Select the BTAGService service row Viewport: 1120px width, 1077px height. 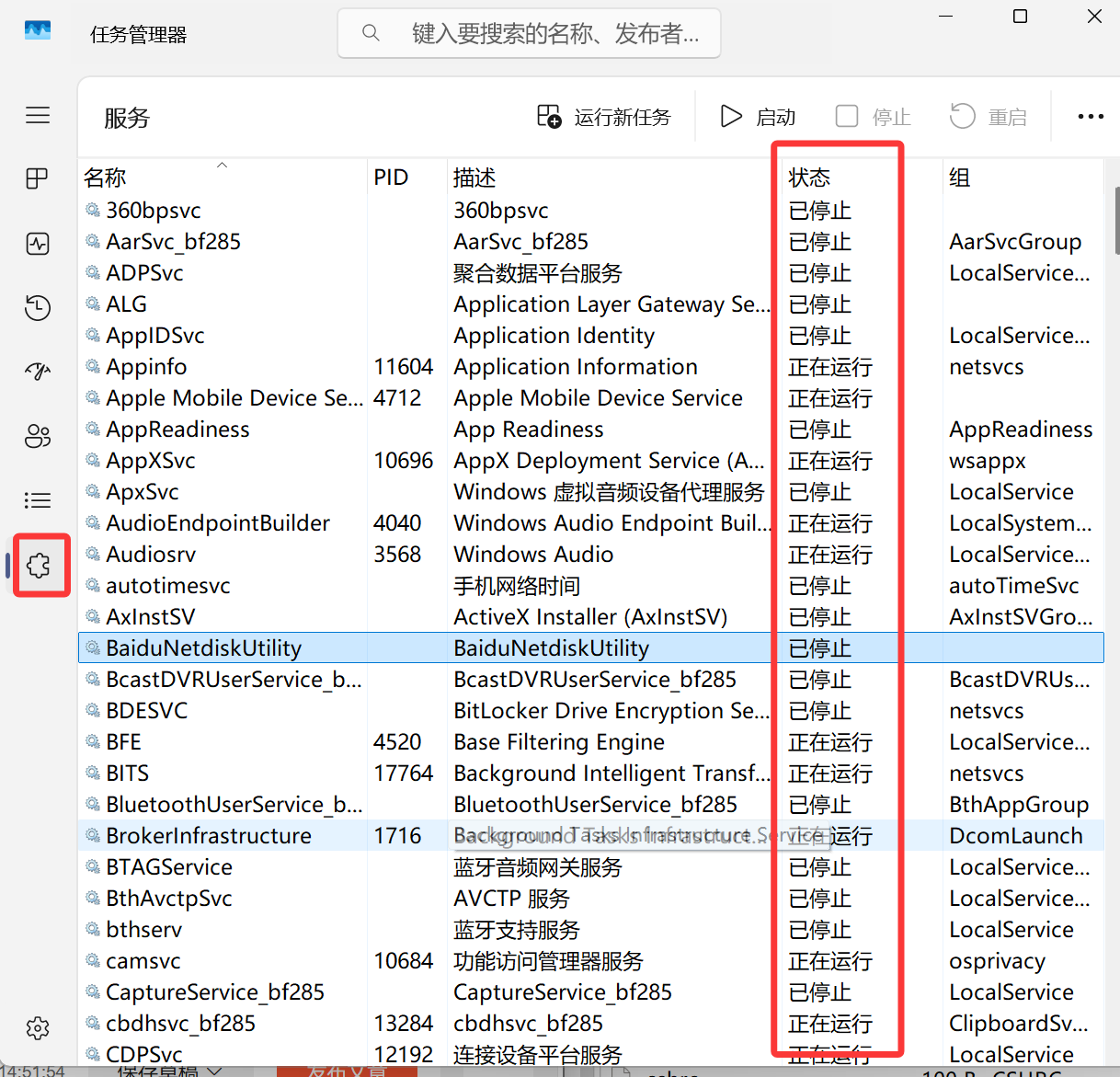pyautogui.click(x=590, y=867)
